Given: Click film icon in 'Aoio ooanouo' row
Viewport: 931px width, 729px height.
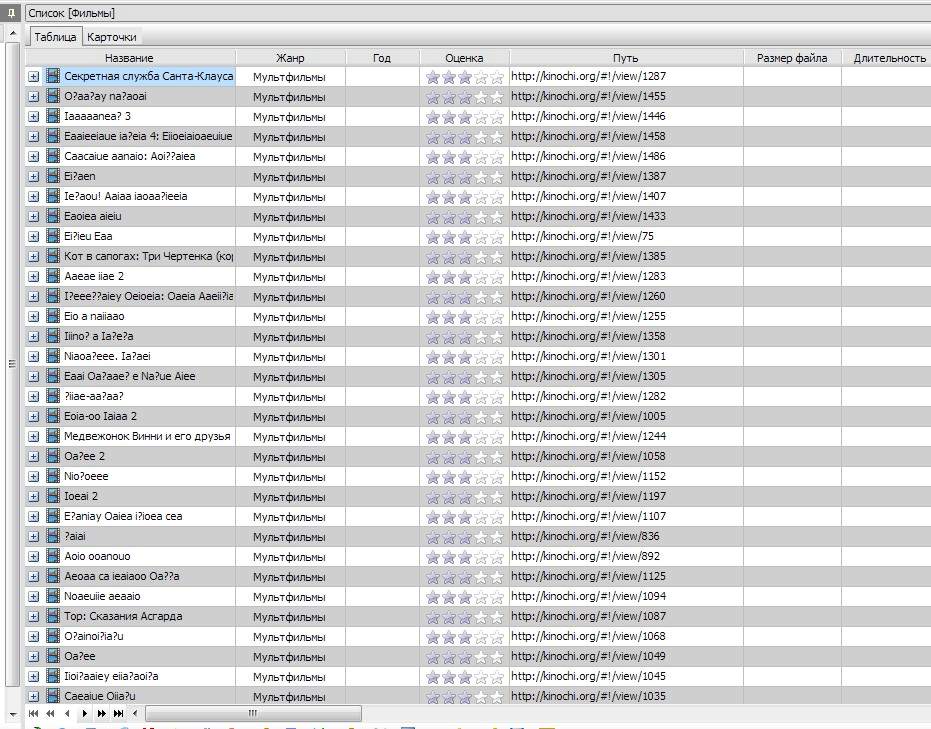Looking at the screenshot, I should point(53,556).
